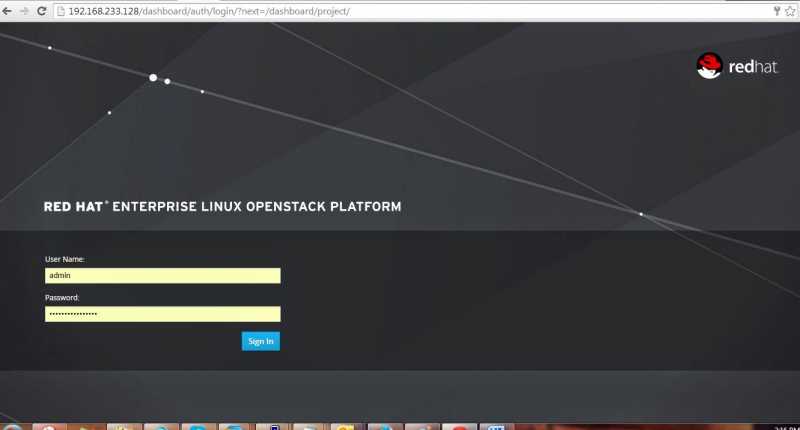Reload the page with the refresh icon
Screen dimensions: 800x430
[41, 11]
